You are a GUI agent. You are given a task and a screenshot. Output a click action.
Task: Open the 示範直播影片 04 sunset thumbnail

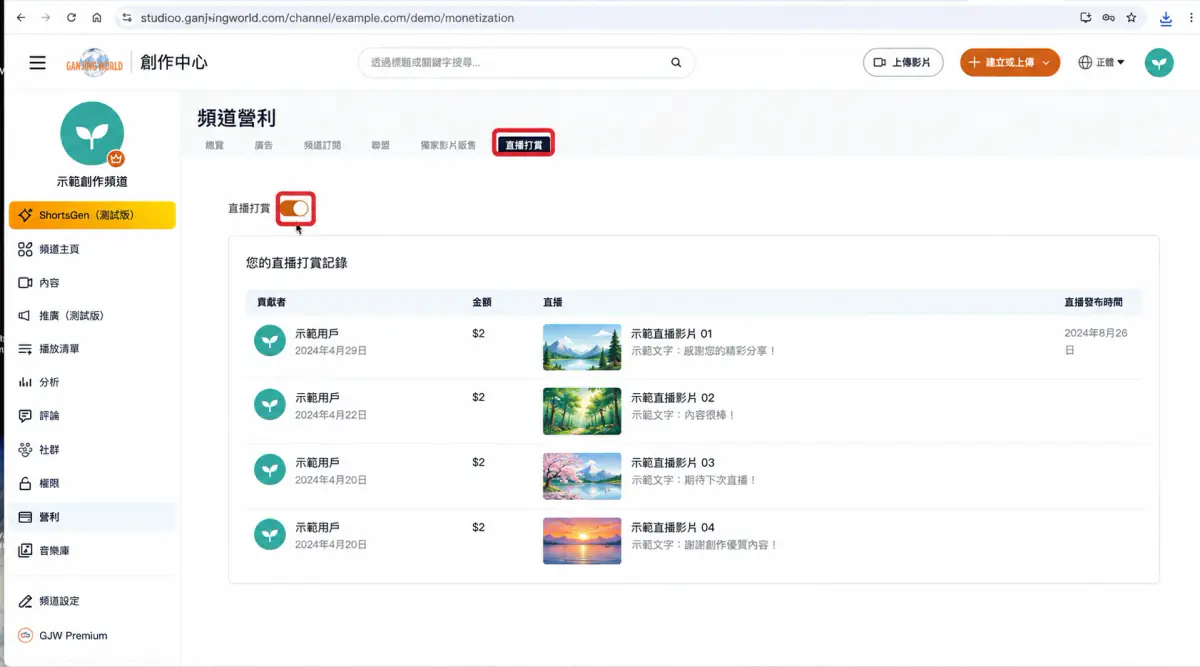[582, 541]
